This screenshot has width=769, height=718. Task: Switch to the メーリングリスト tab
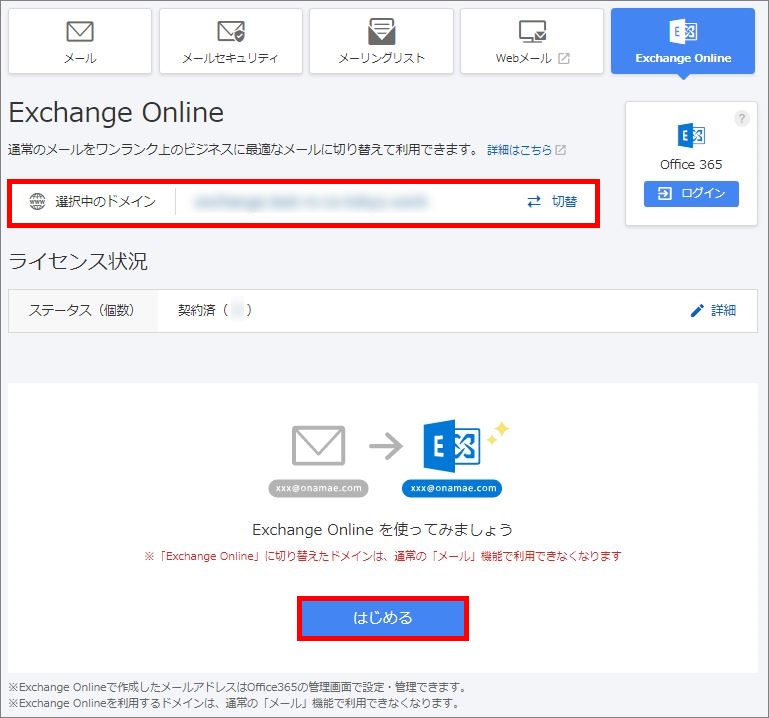[381, 41]
